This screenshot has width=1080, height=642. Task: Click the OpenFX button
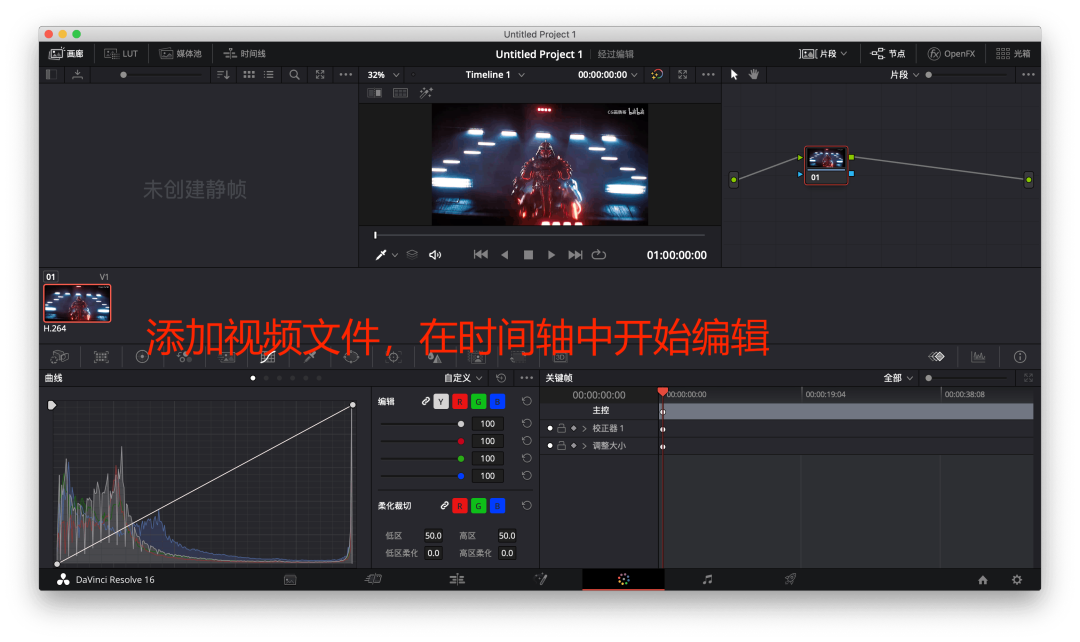point(951,53)
